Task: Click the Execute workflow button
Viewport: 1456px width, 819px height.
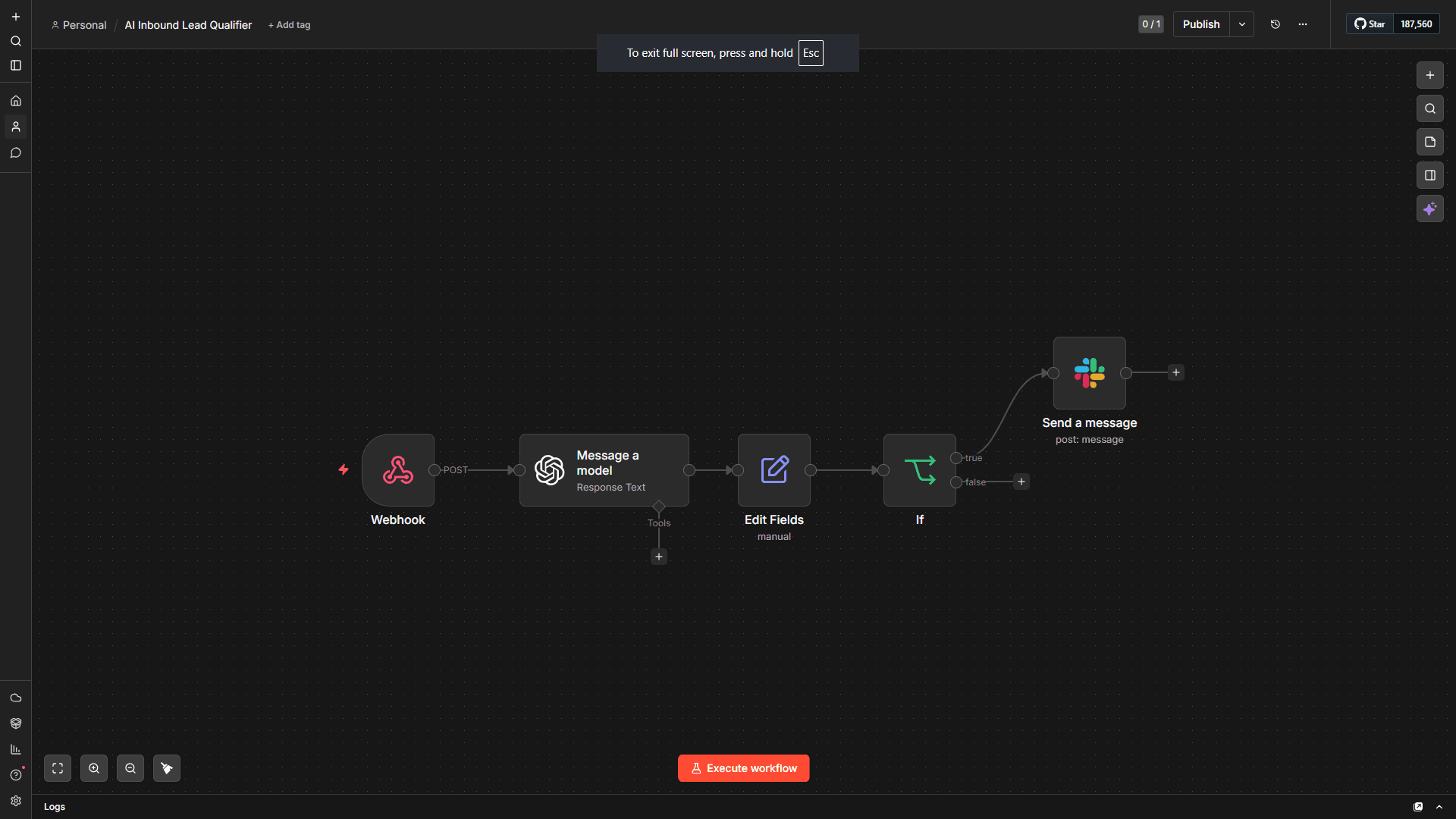Action: point(743,768)
